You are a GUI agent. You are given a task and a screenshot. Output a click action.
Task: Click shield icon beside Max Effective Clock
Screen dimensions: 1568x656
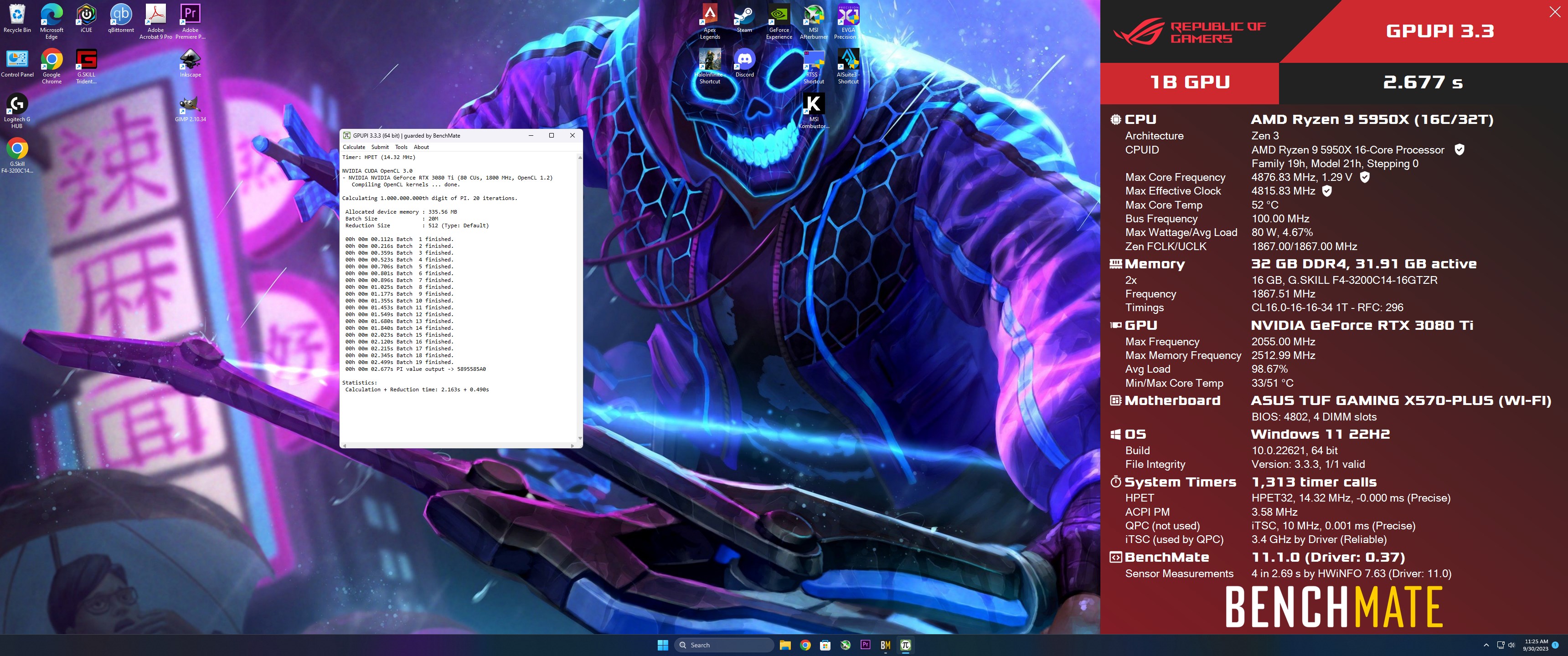1327,190
